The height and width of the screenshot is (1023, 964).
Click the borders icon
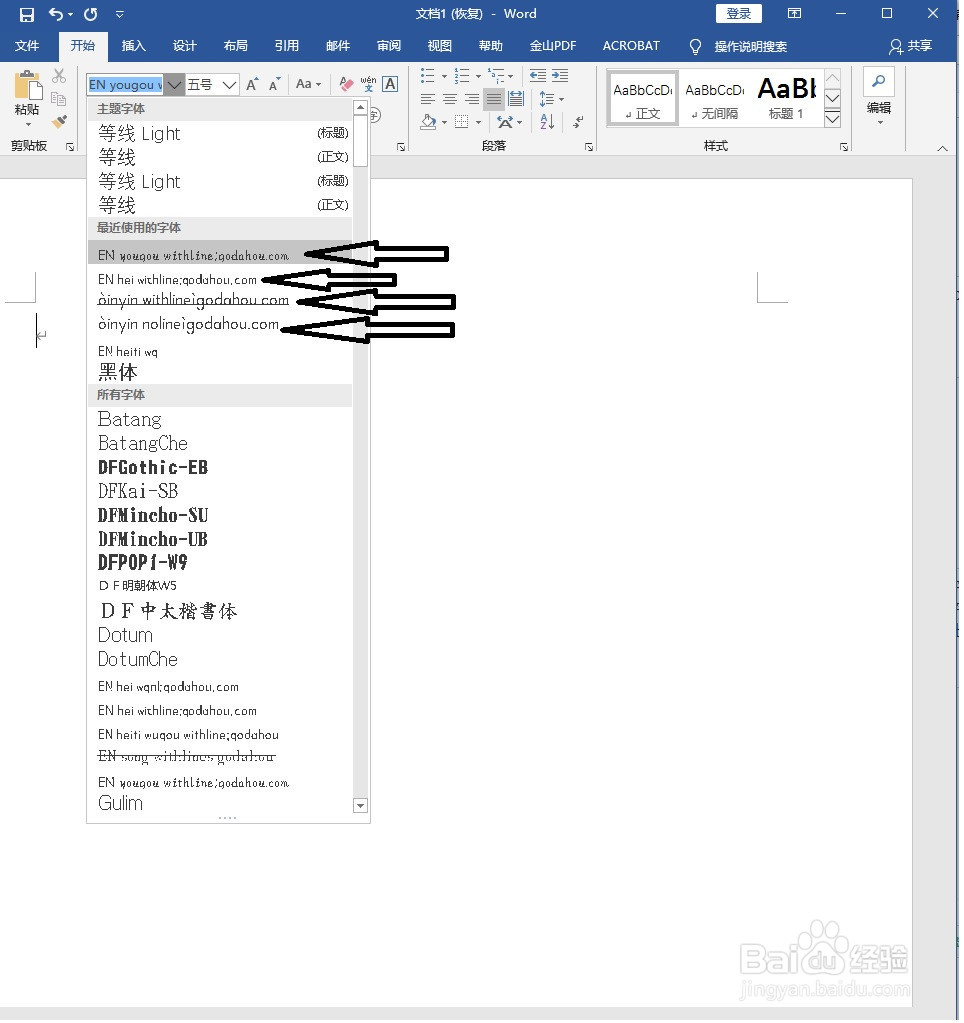click(x=462, y=122)
